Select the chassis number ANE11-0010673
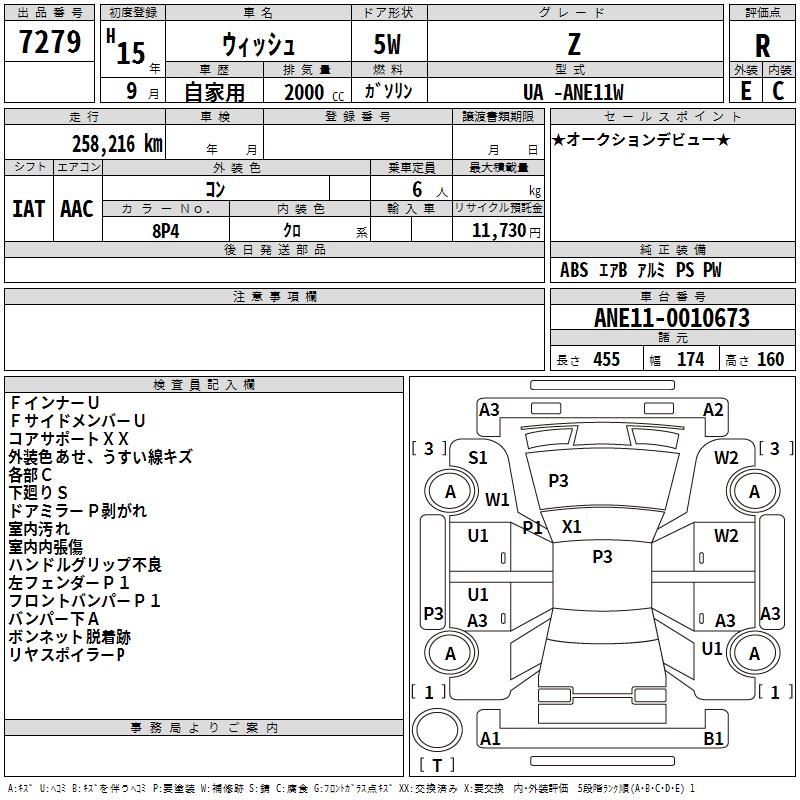Viewport: 800px width, 800px height. tap(671, 318)
